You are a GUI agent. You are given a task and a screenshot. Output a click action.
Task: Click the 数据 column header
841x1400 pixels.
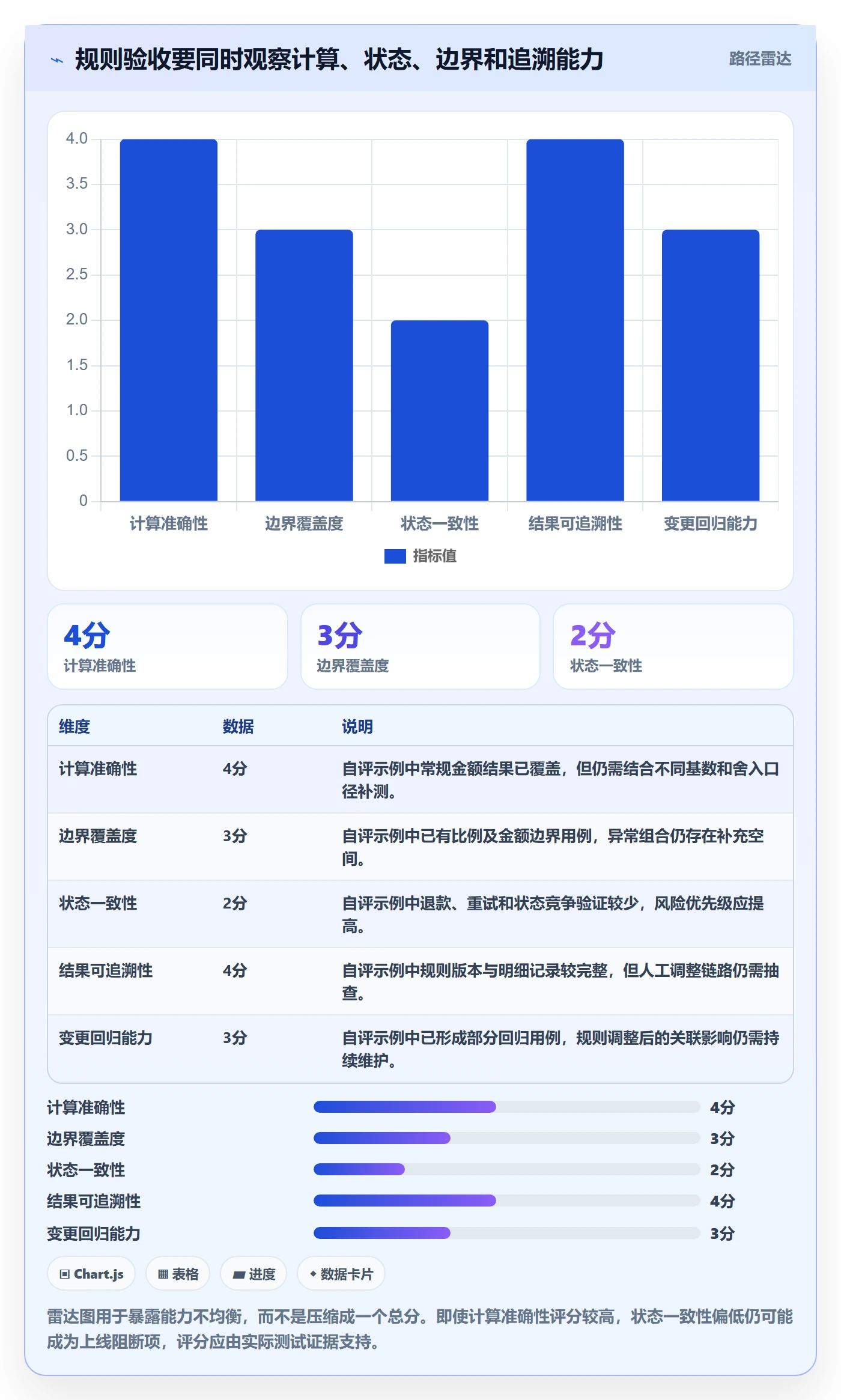point(238,726)
